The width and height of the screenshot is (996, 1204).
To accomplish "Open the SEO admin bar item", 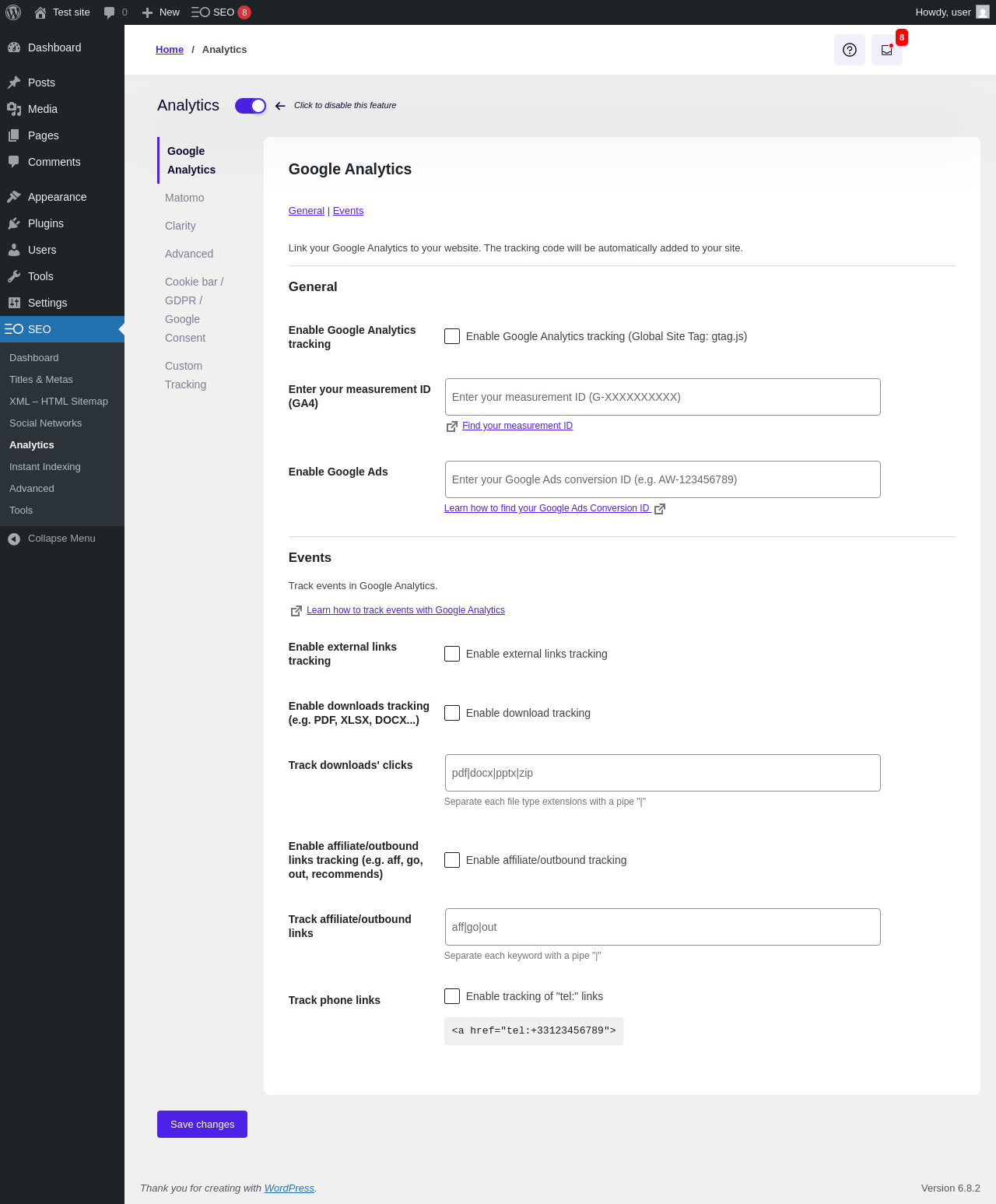I will 221,12.
